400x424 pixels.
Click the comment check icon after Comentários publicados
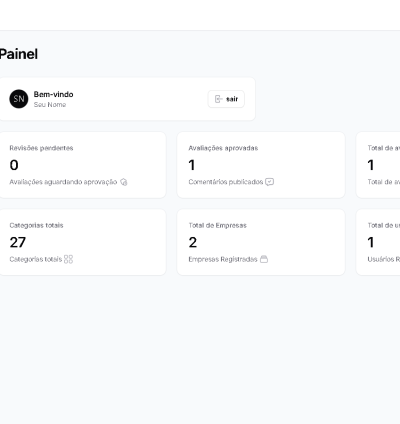pyautogui.click(x=269, y=182)
